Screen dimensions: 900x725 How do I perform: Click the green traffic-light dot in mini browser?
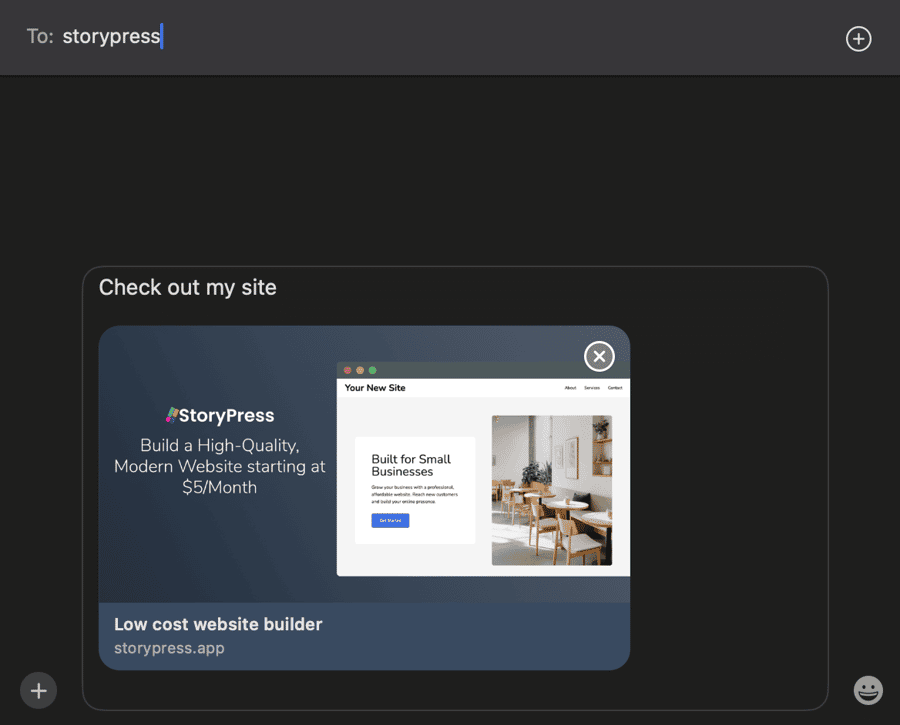tap(372, 370)
